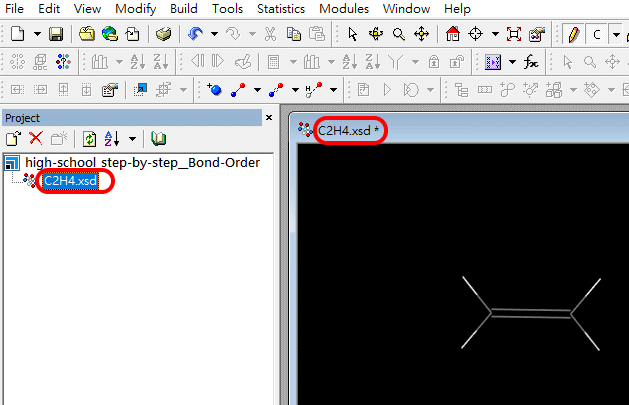Image resolution: width=629 pixels, height=405 pixels.
Task: Click the Add Atom blue sphere icon
Action: [x=214, y=89]
